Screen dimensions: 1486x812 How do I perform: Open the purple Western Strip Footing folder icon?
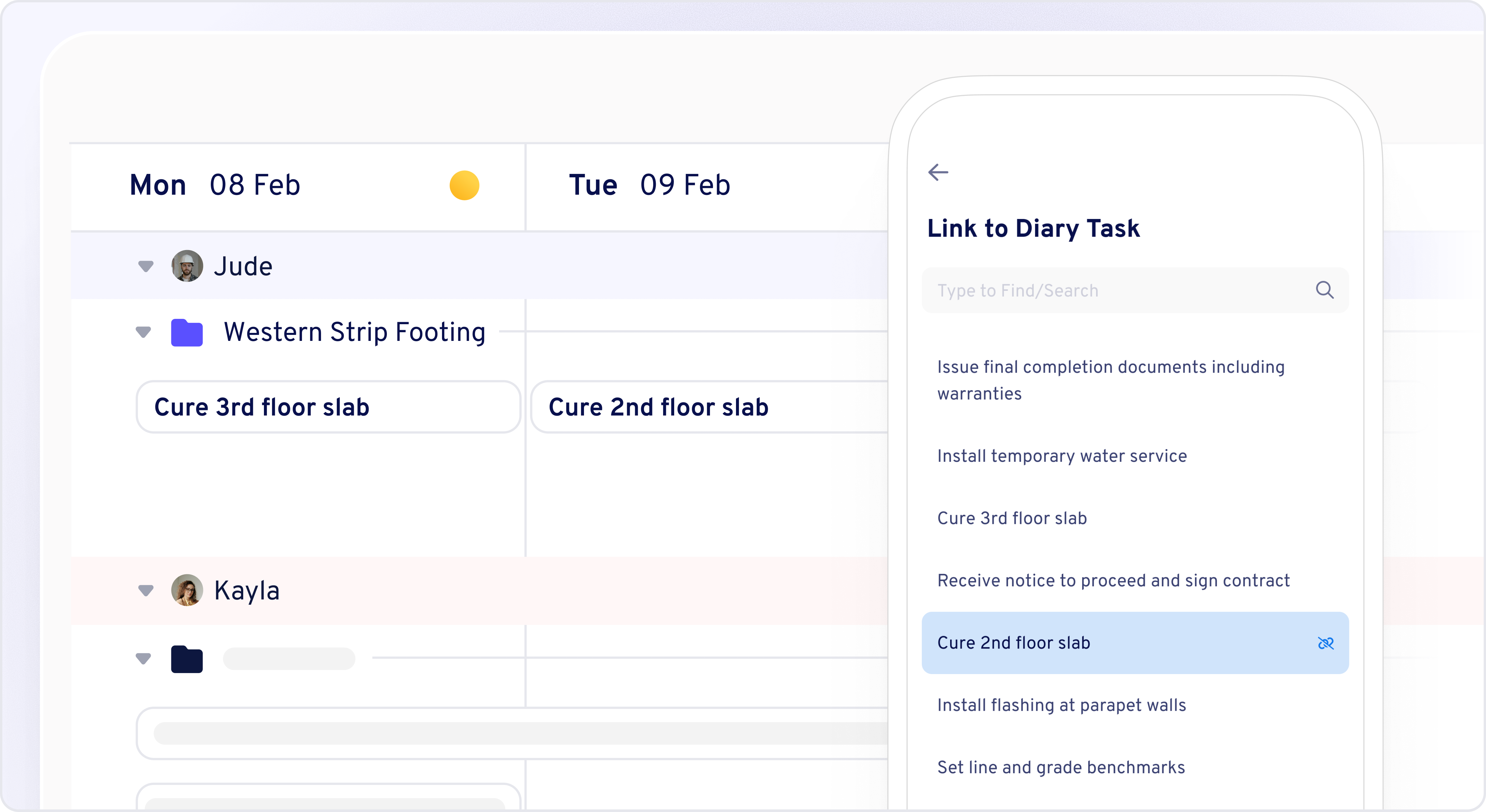(187, 332)
